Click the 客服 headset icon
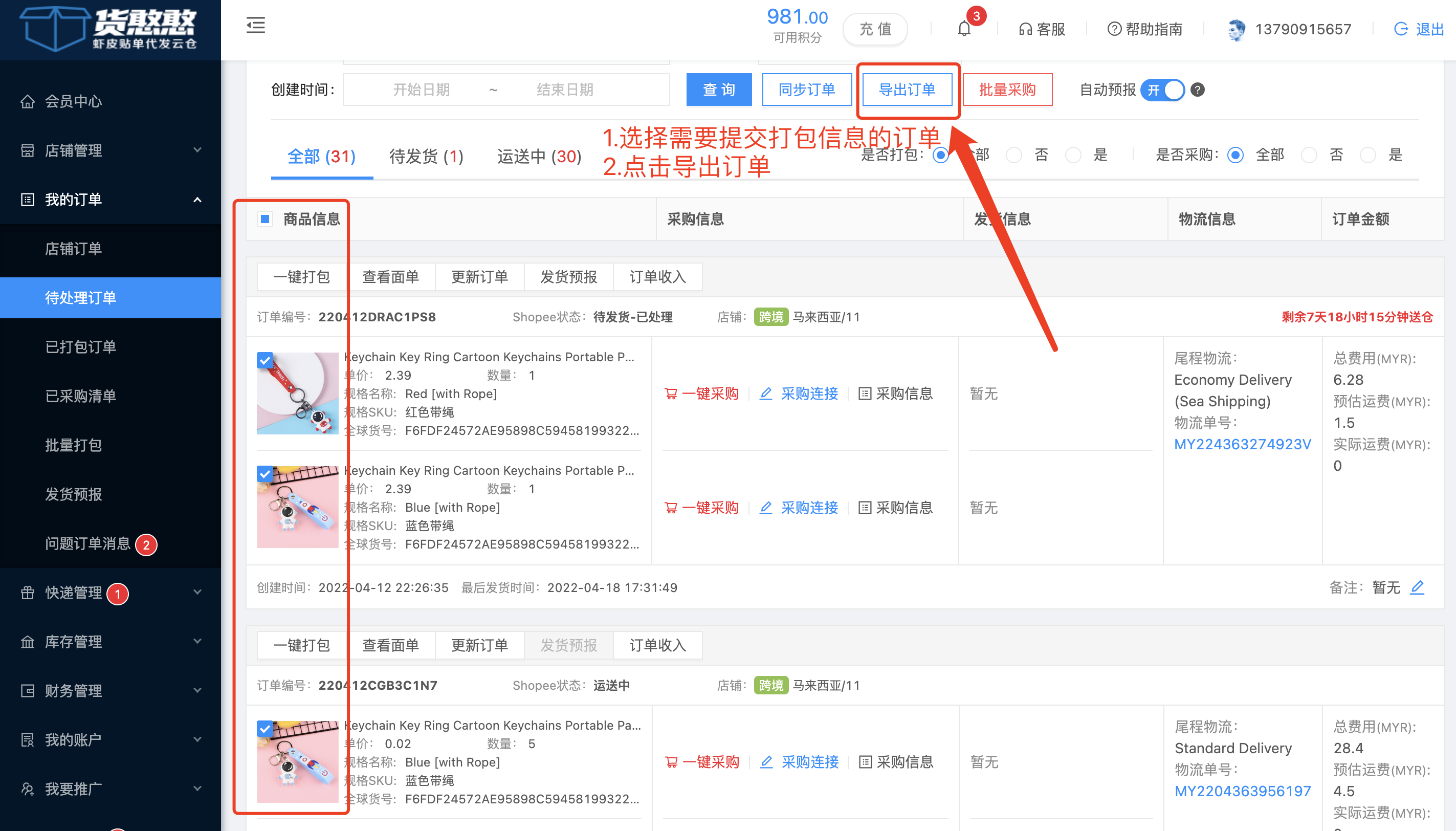The width and height of the screenshot is (1456, 831). pos(1025,29)
